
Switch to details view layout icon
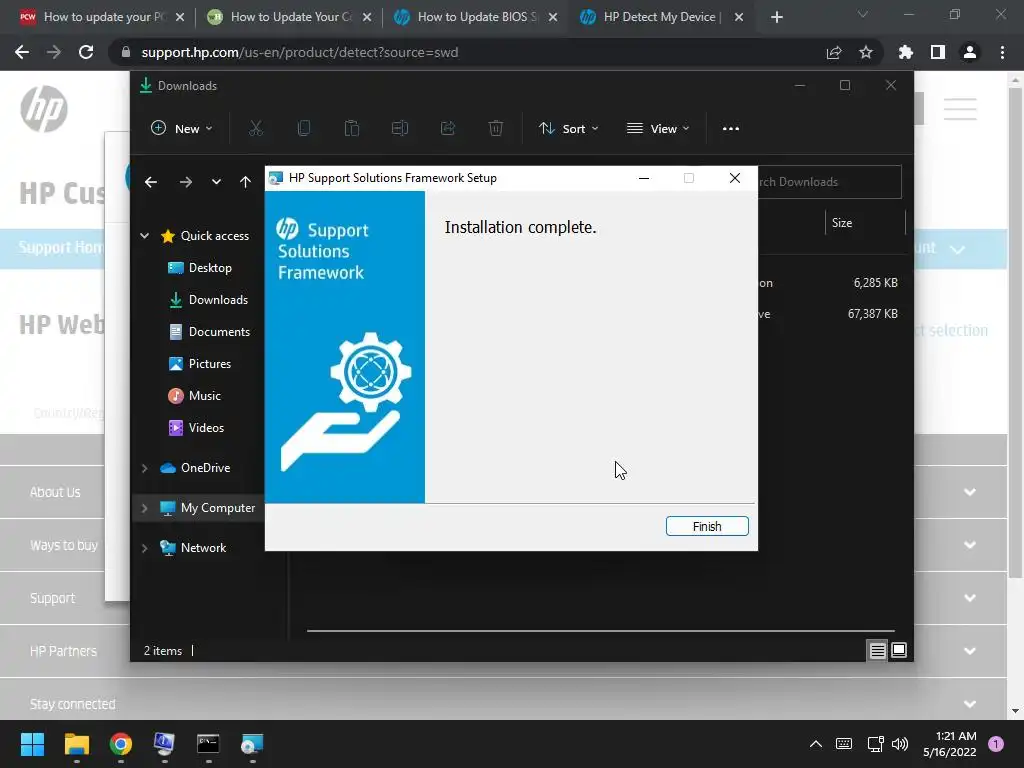(877, 650)
